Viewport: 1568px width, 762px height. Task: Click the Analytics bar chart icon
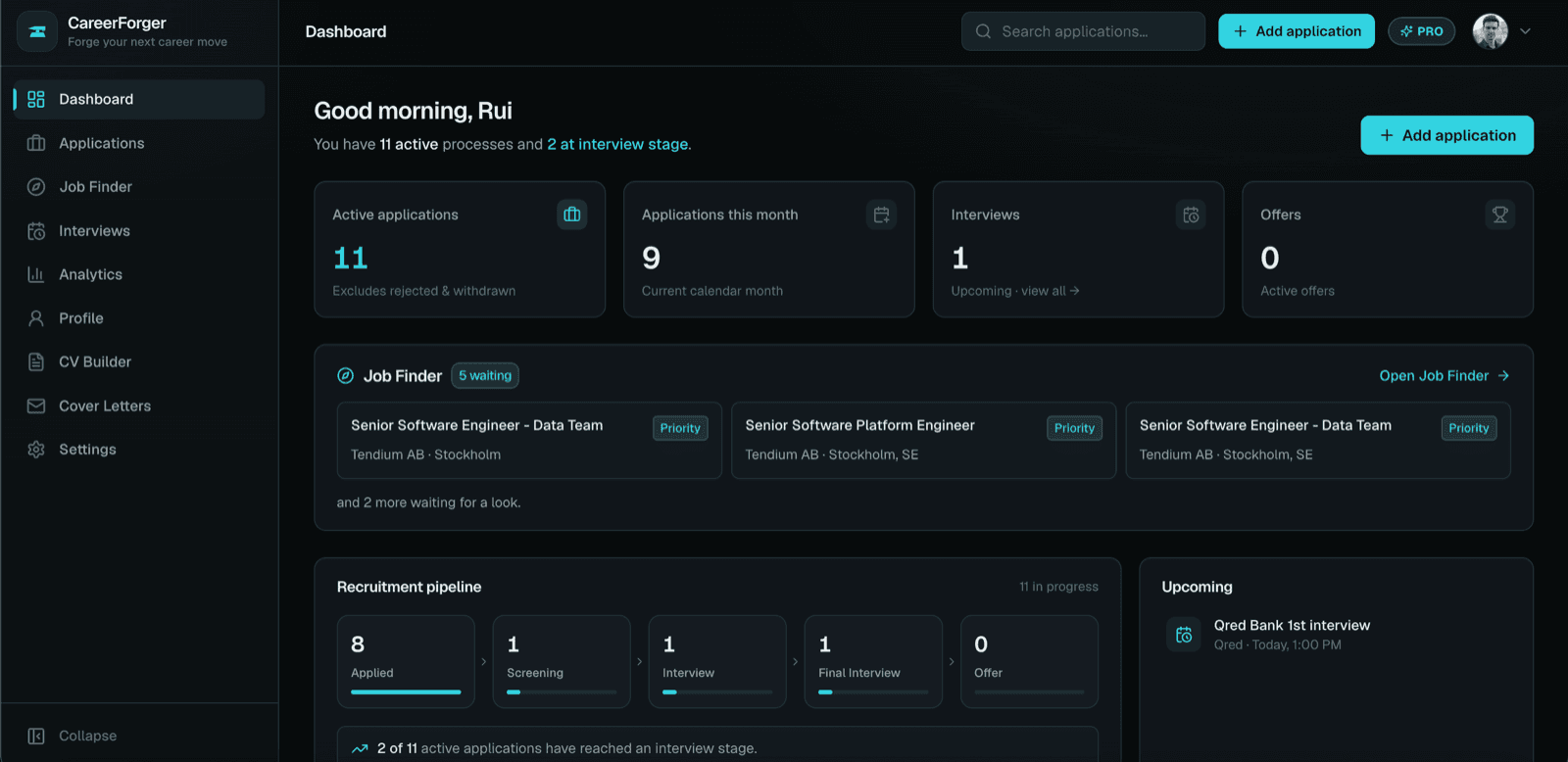(36, 274)
